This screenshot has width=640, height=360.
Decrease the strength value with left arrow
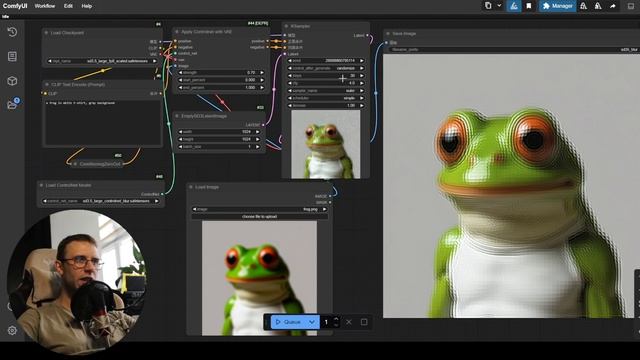coord(180,73)
